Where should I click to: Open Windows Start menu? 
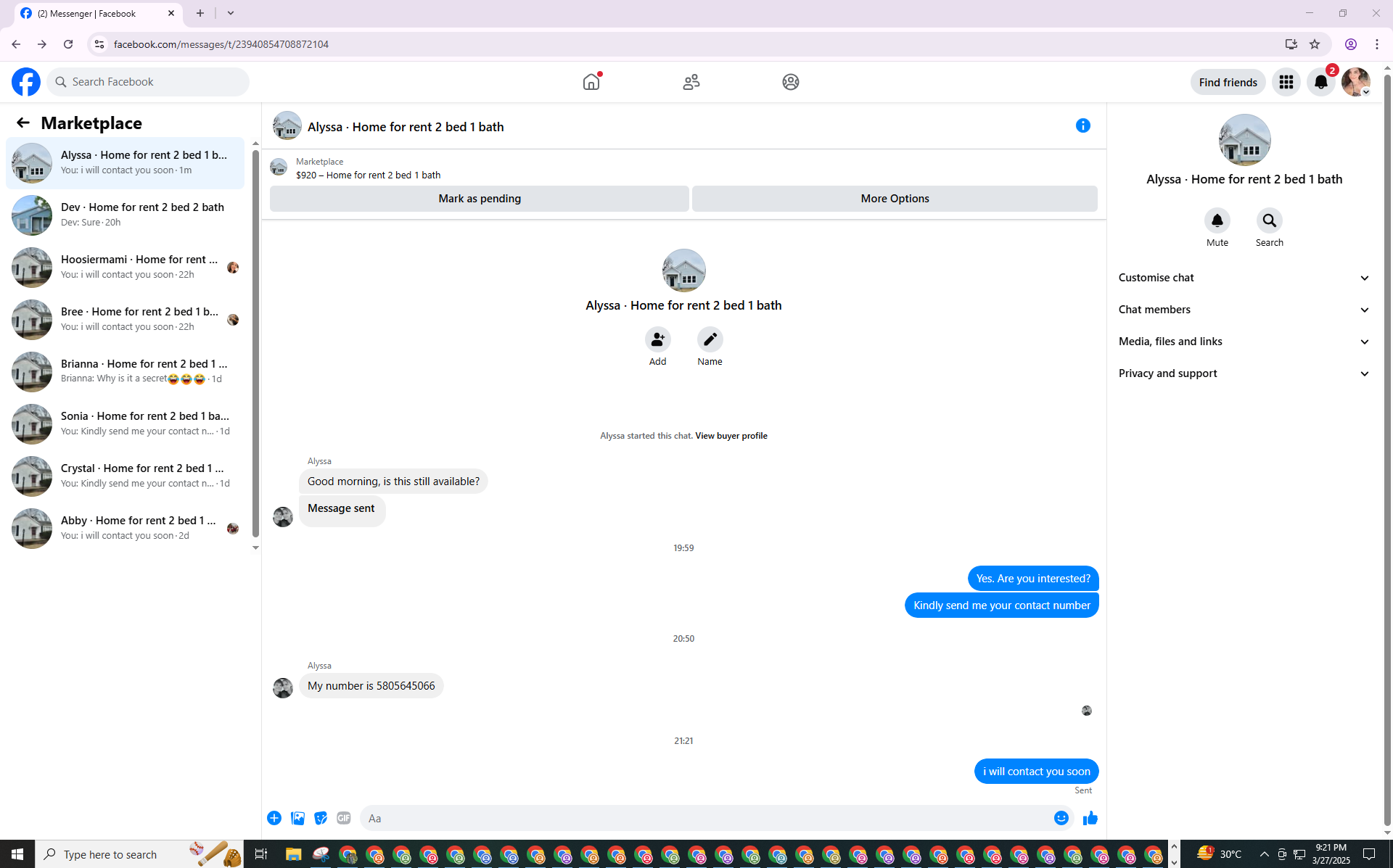(x=17, y=854)
